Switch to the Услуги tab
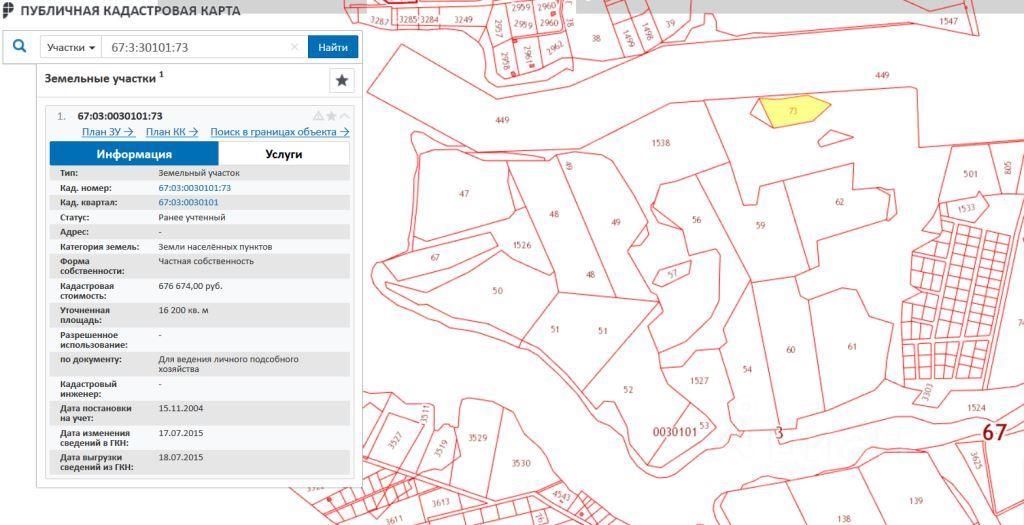 pos(283,154)
